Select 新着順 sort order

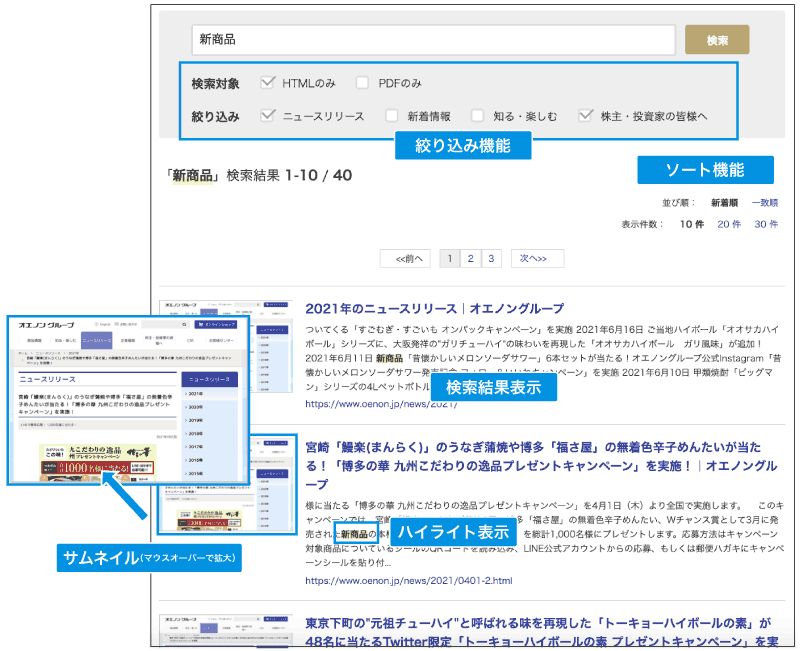(x=724, y=203)
